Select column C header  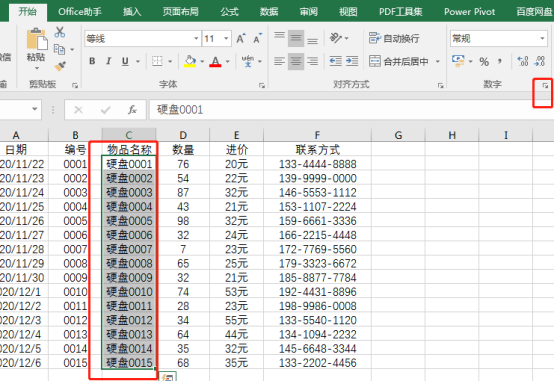(x=129, y=135)
